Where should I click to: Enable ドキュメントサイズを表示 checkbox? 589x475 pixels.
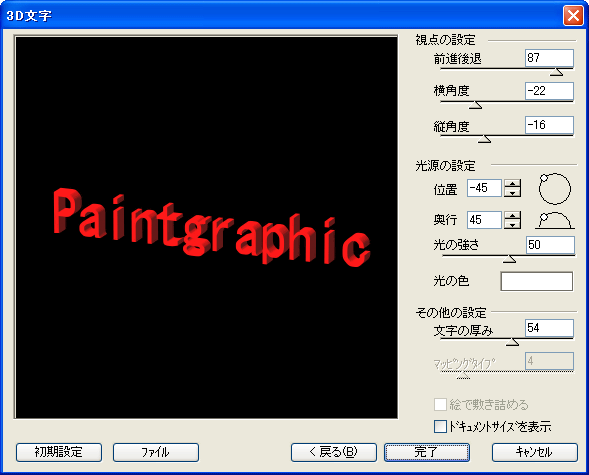[440, 427]
